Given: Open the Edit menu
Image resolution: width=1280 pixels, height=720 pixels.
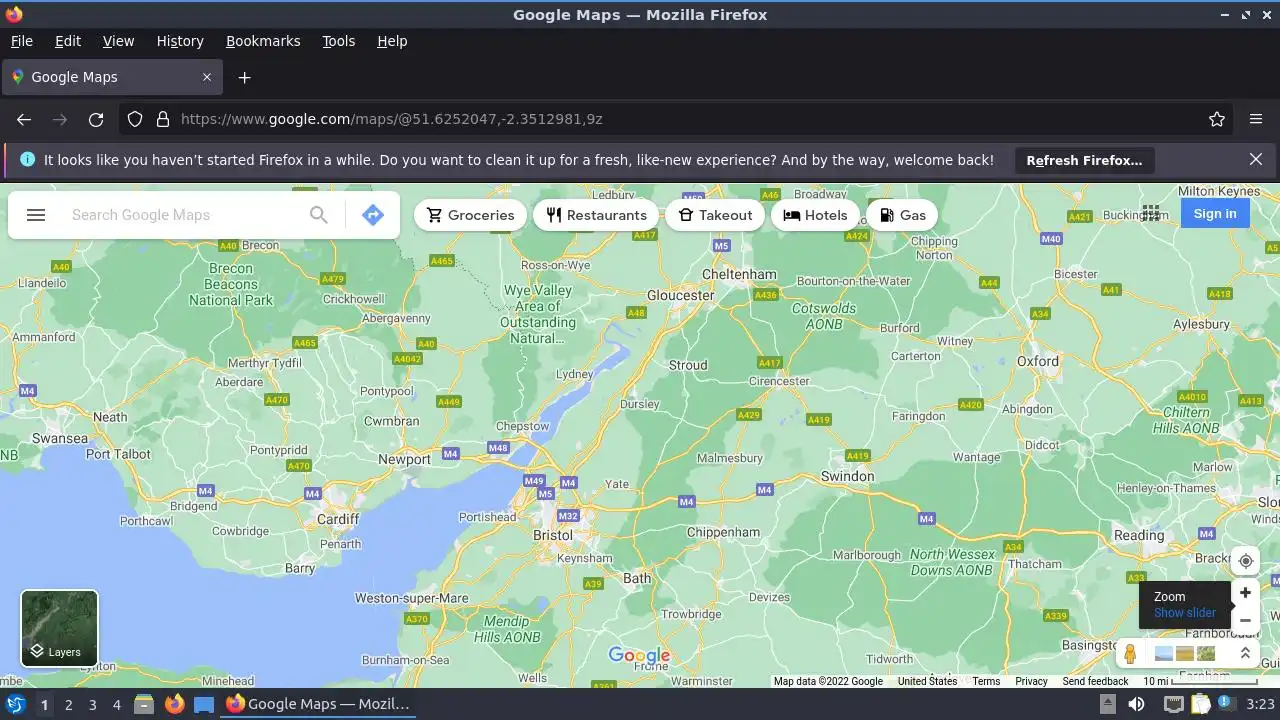Looking at the screenshot, I should tap(68, 41).
